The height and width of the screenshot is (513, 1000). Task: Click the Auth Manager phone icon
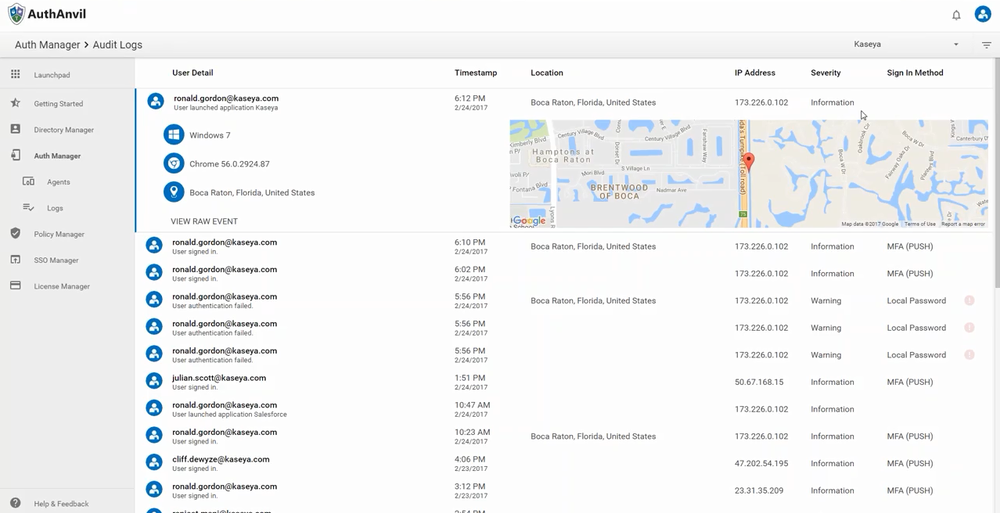point(15,155)
